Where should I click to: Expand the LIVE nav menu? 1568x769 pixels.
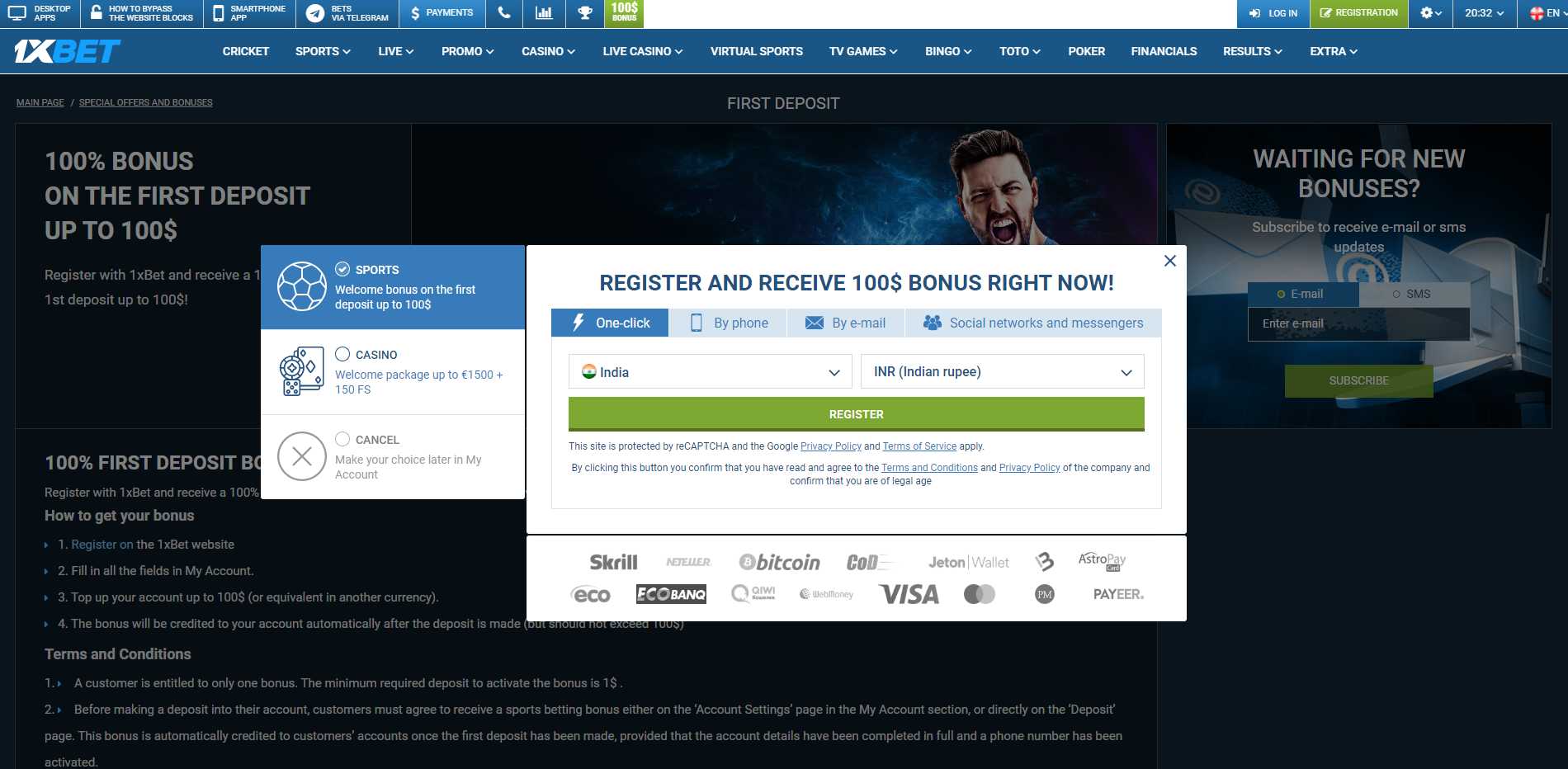(395, 51)
